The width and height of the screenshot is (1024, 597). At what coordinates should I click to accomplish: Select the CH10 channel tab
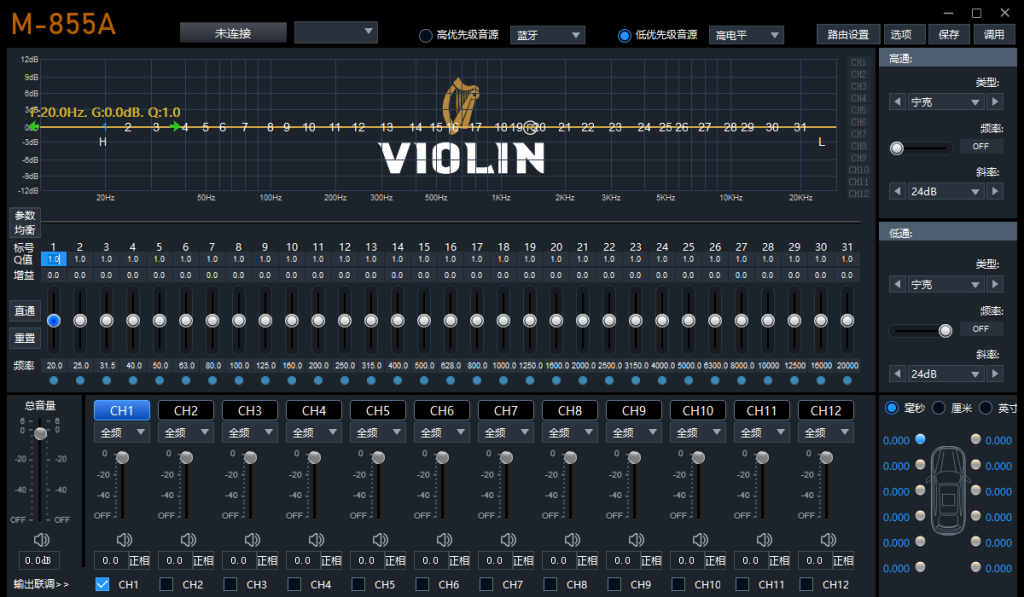698,410
